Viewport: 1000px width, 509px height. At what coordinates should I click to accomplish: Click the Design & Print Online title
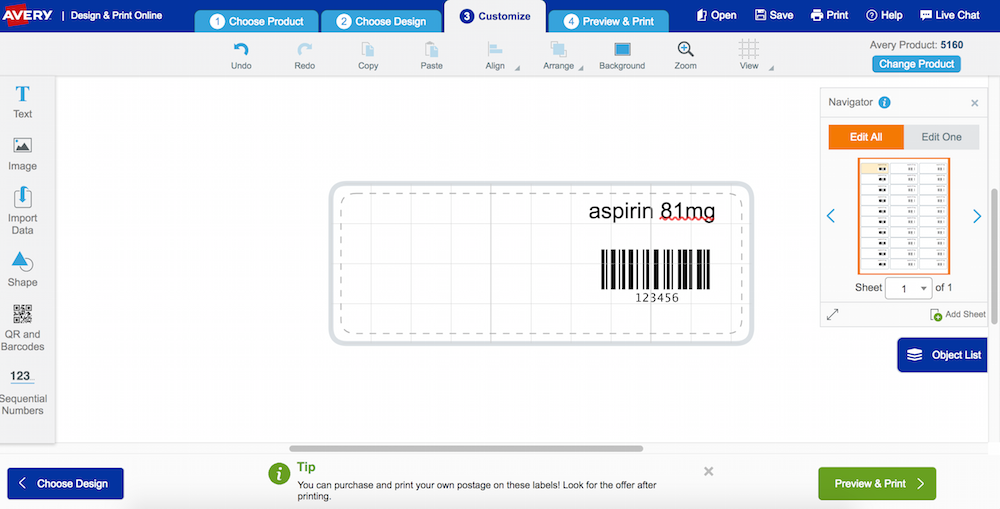116,15
